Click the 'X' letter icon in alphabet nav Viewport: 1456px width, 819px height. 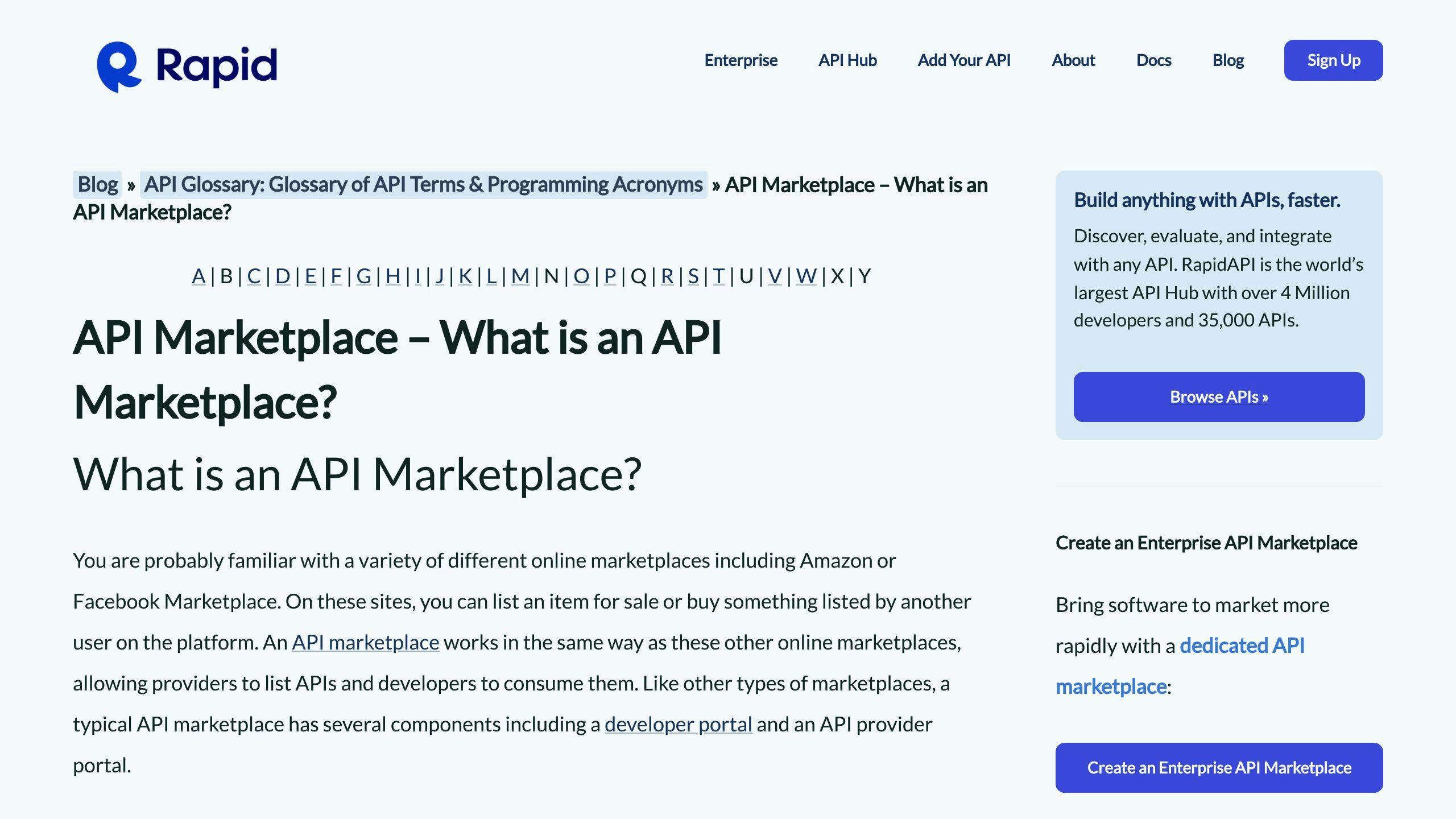pyautogui.click(x=839, y=276)
